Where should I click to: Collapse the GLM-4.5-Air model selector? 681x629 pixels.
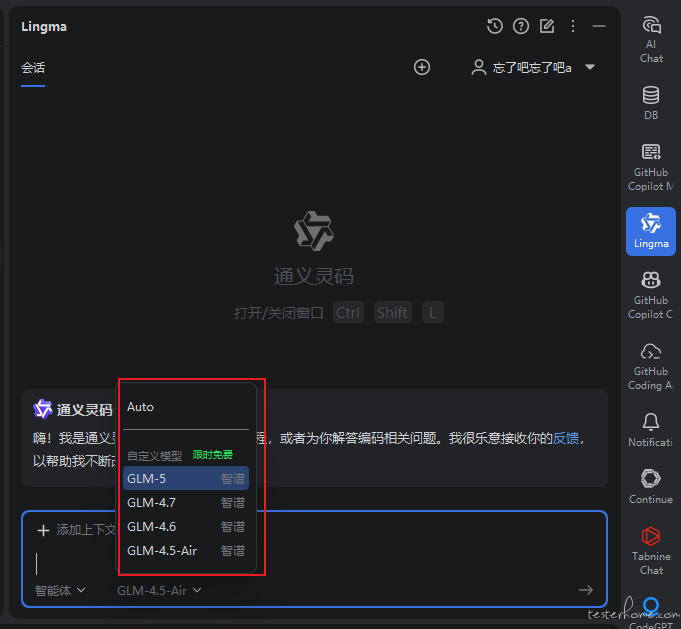tap(159, 590)
